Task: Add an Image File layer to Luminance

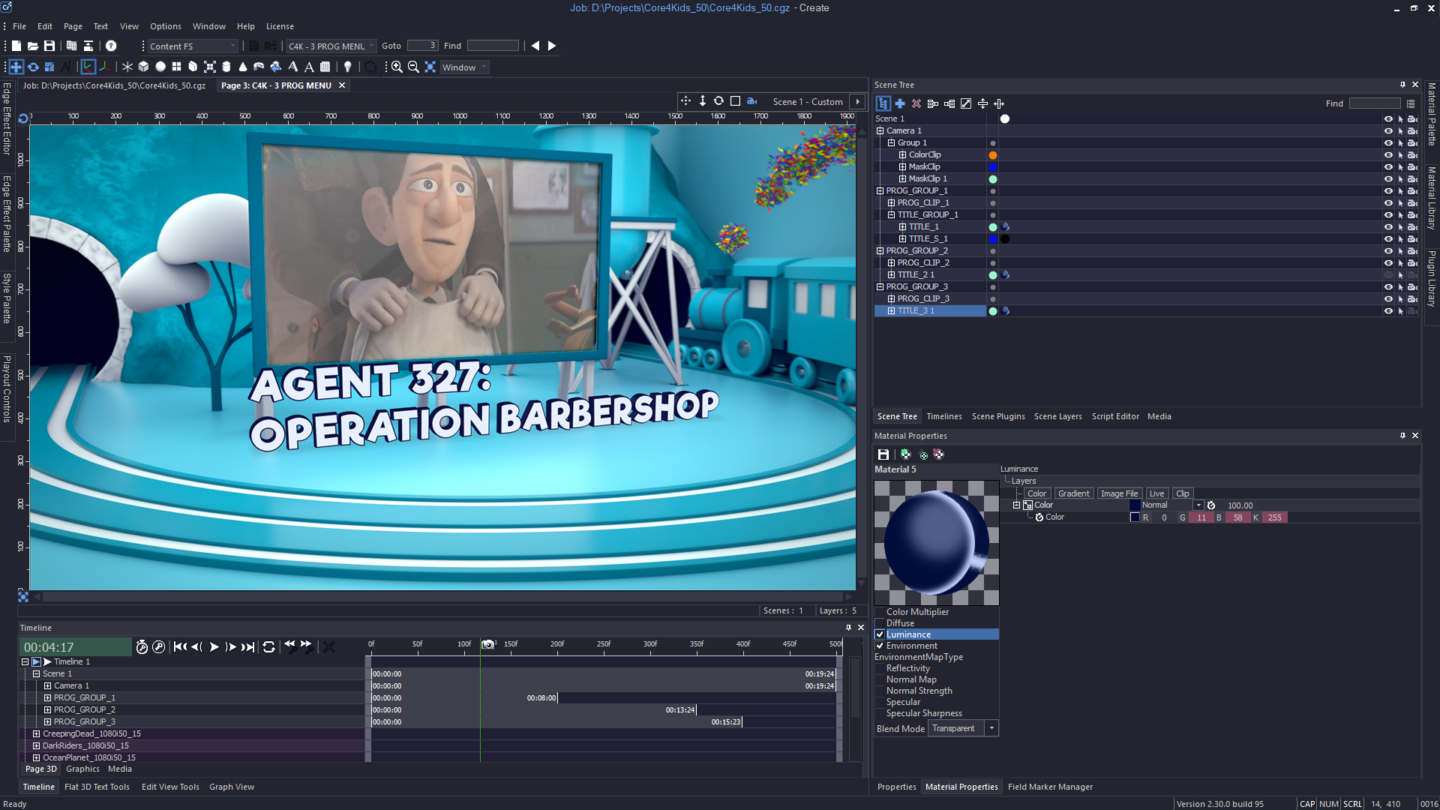Action: 1119,493
